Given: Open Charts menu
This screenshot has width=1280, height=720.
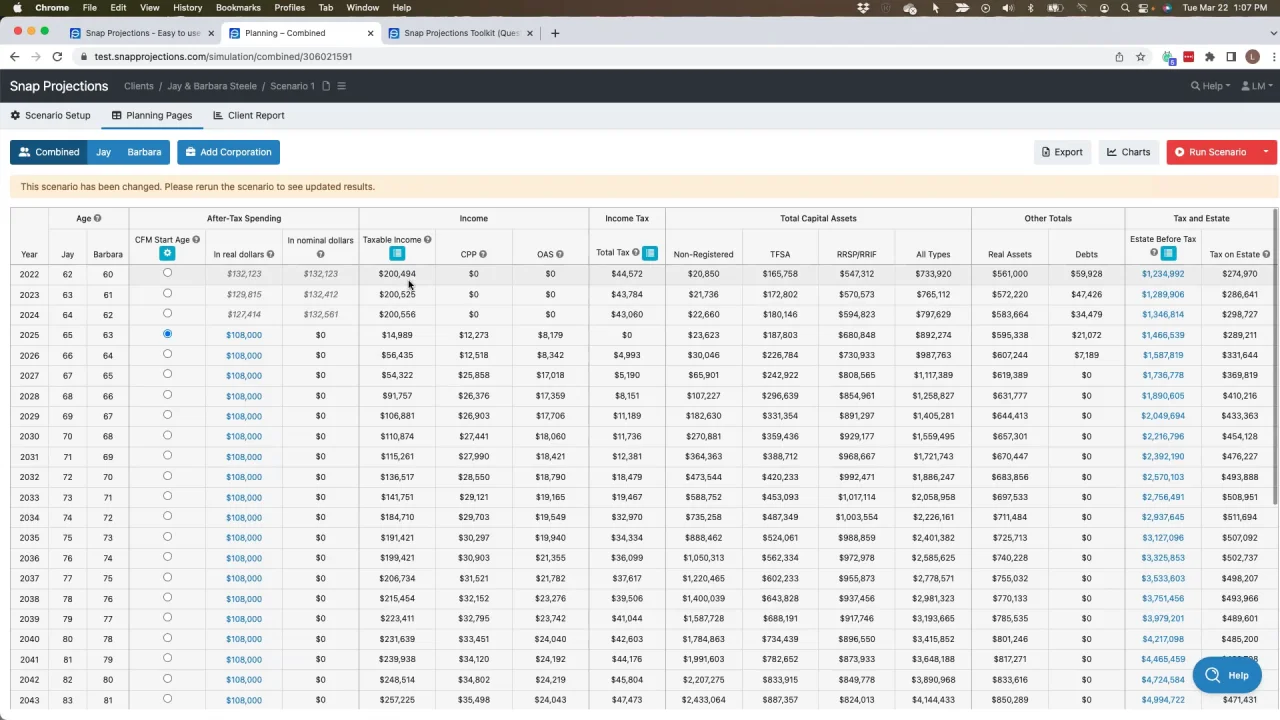Looking at the screenshot, I should click(1128, 152).
